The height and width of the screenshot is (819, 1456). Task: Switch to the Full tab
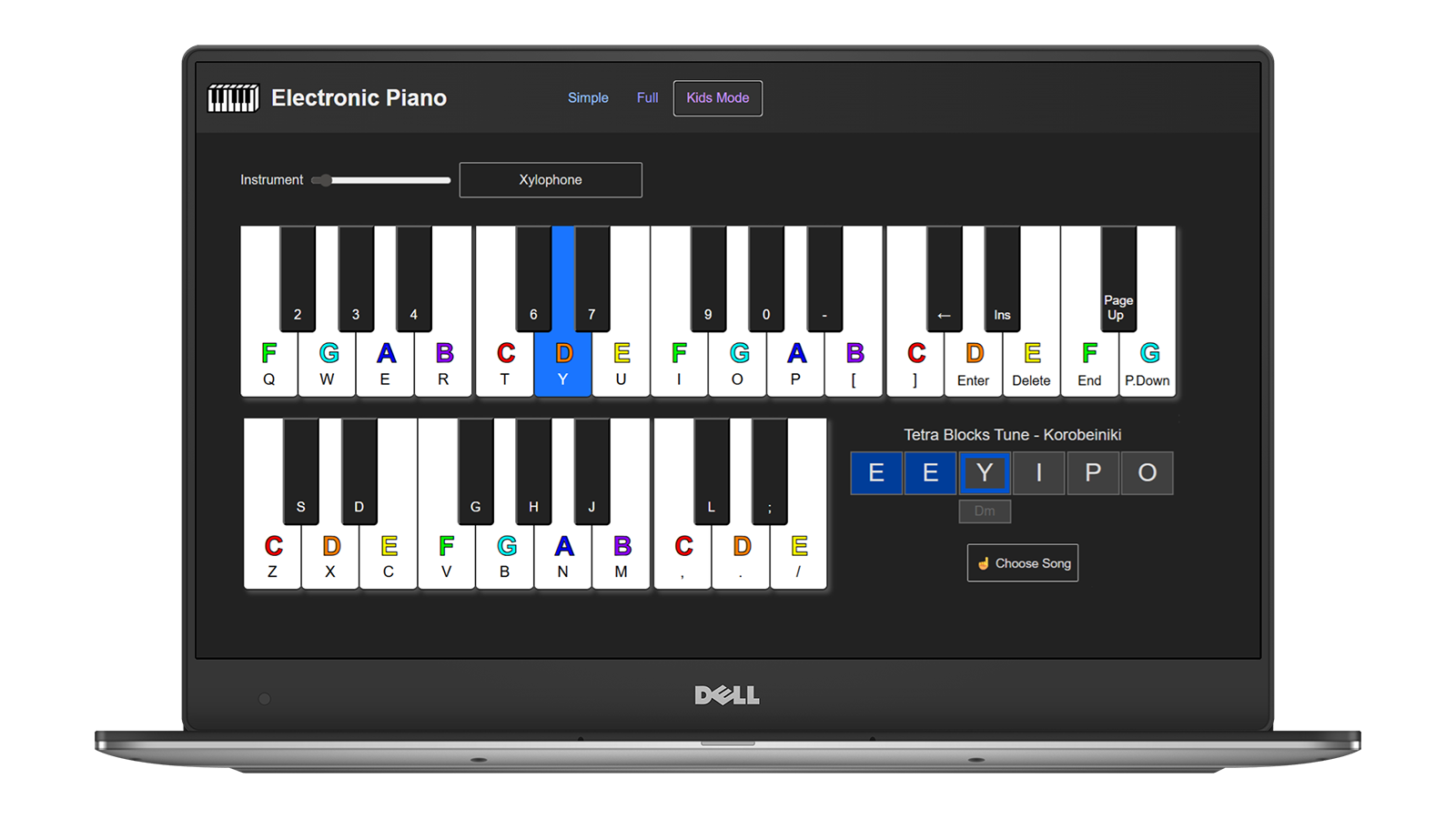pos(646,97)
